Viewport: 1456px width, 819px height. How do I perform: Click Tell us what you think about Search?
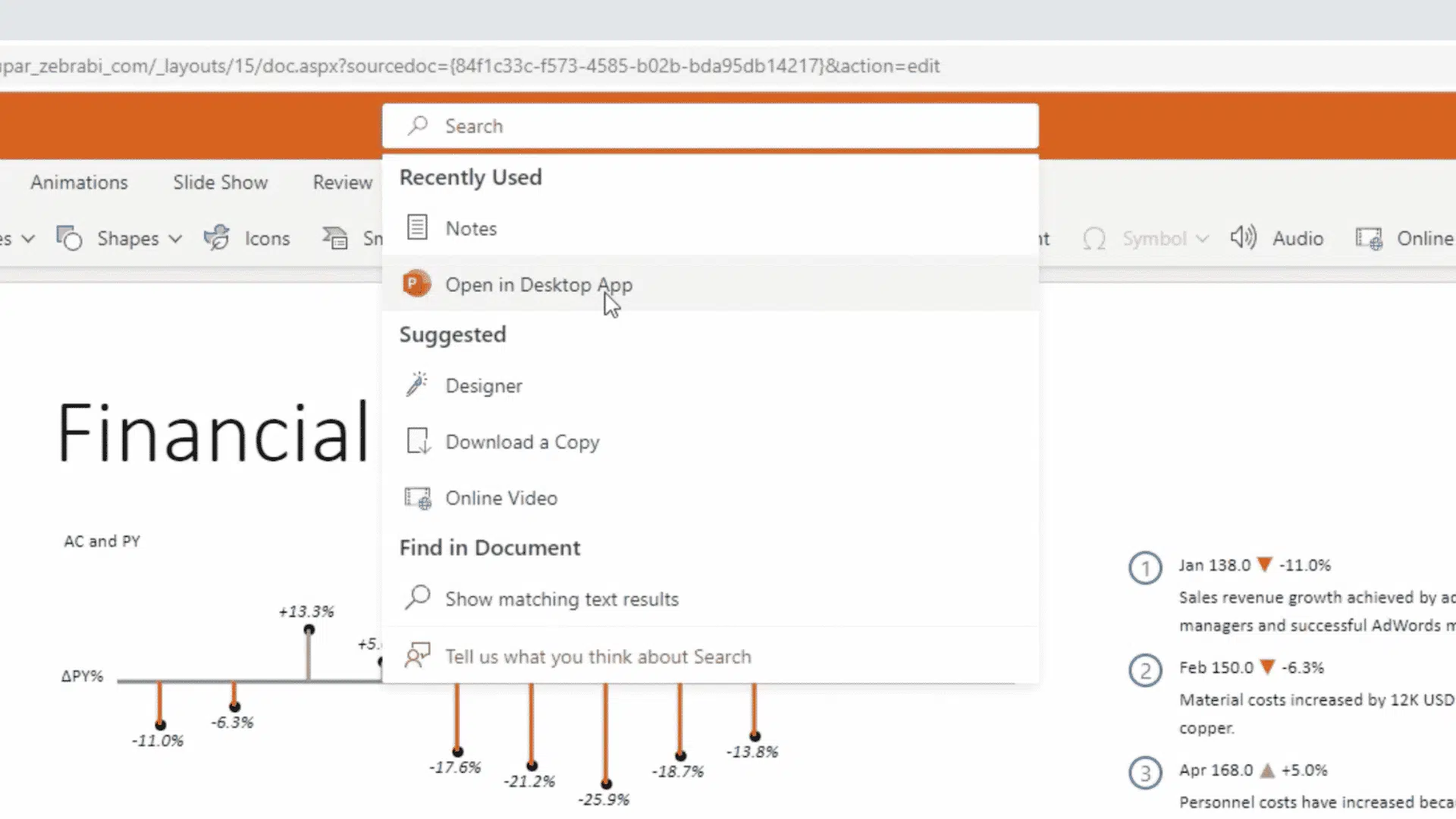click(598, 656)
